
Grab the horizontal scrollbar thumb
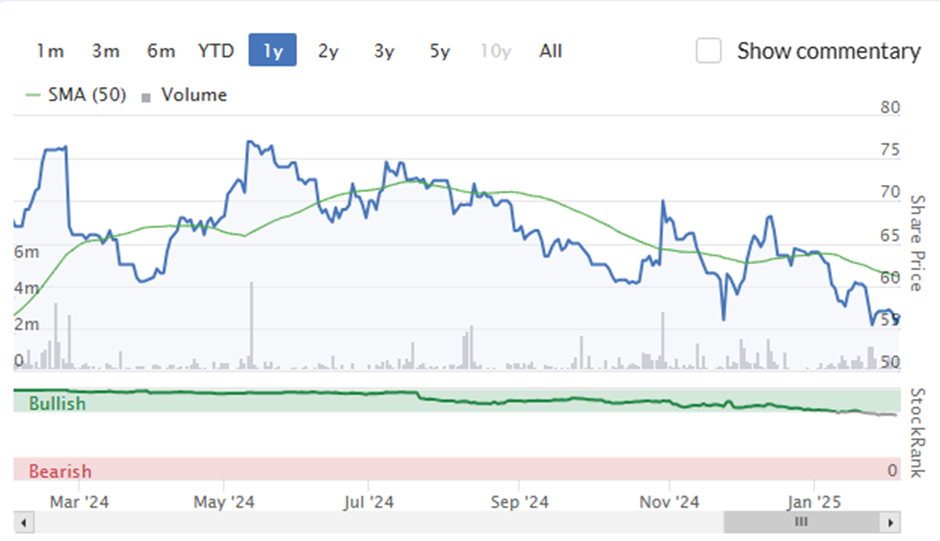tap(802, 522)
